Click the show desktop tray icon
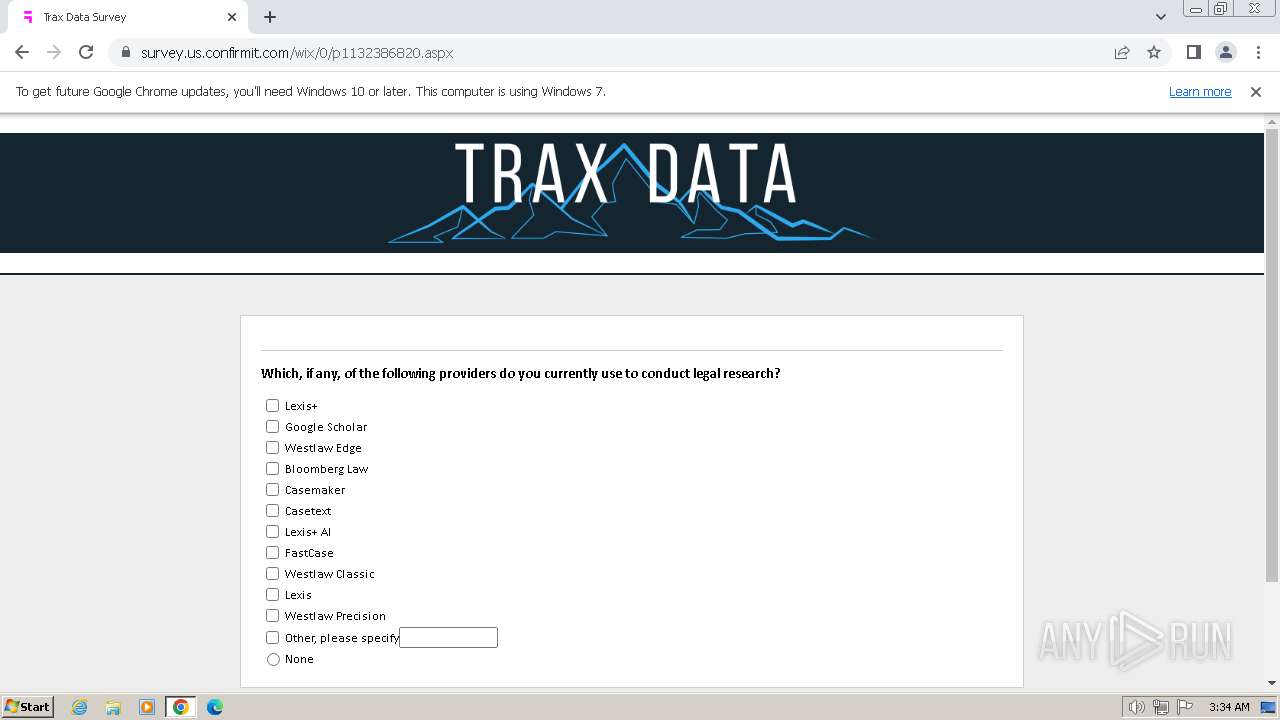This screenshot has width=1280, height=720. [x=1269, y=707]
